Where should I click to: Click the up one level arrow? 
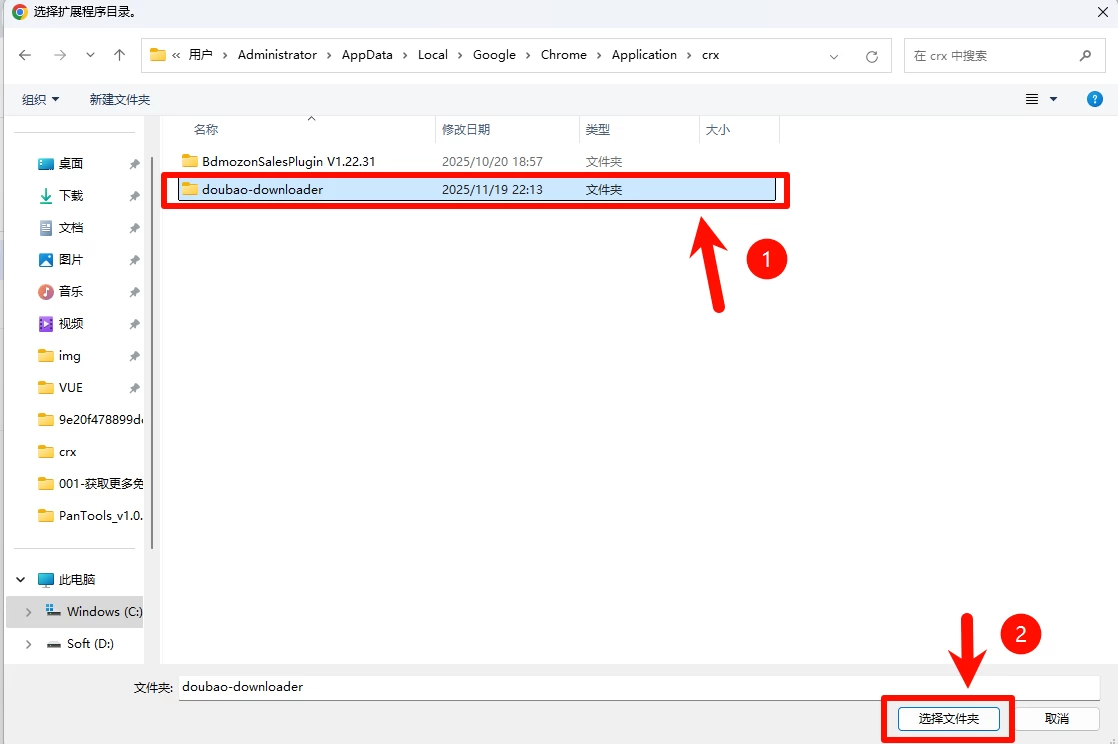click(119, 55)
